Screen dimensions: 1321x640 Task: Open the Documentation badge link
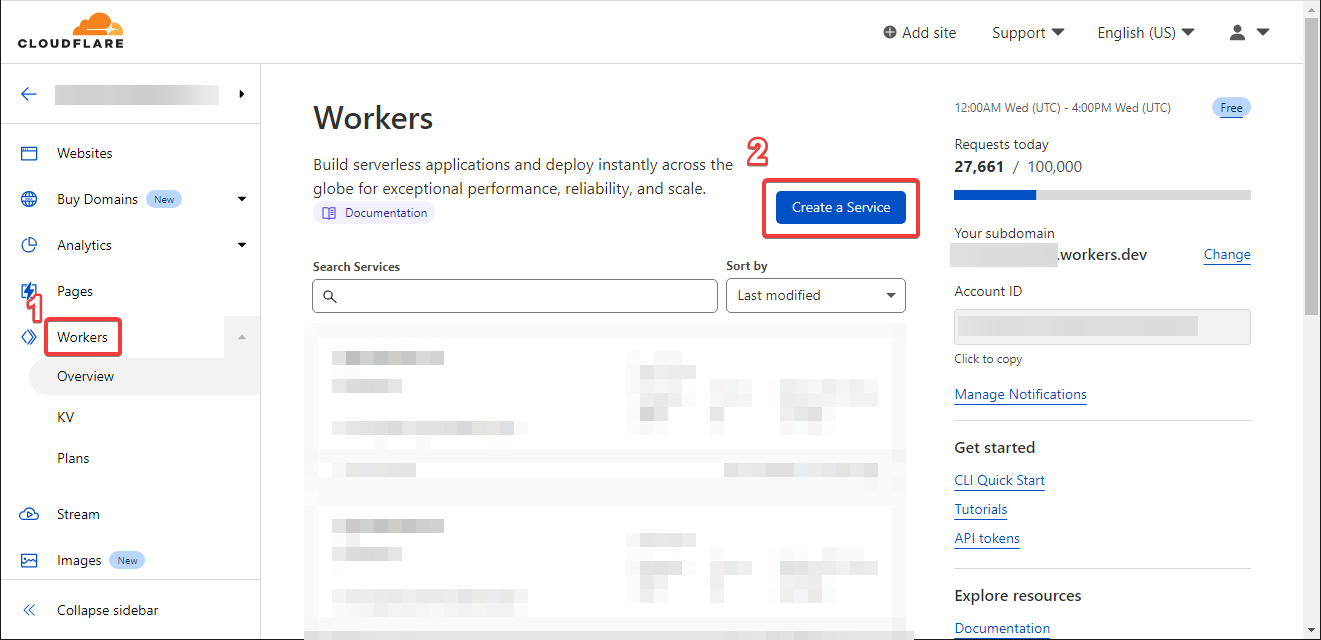374,213
